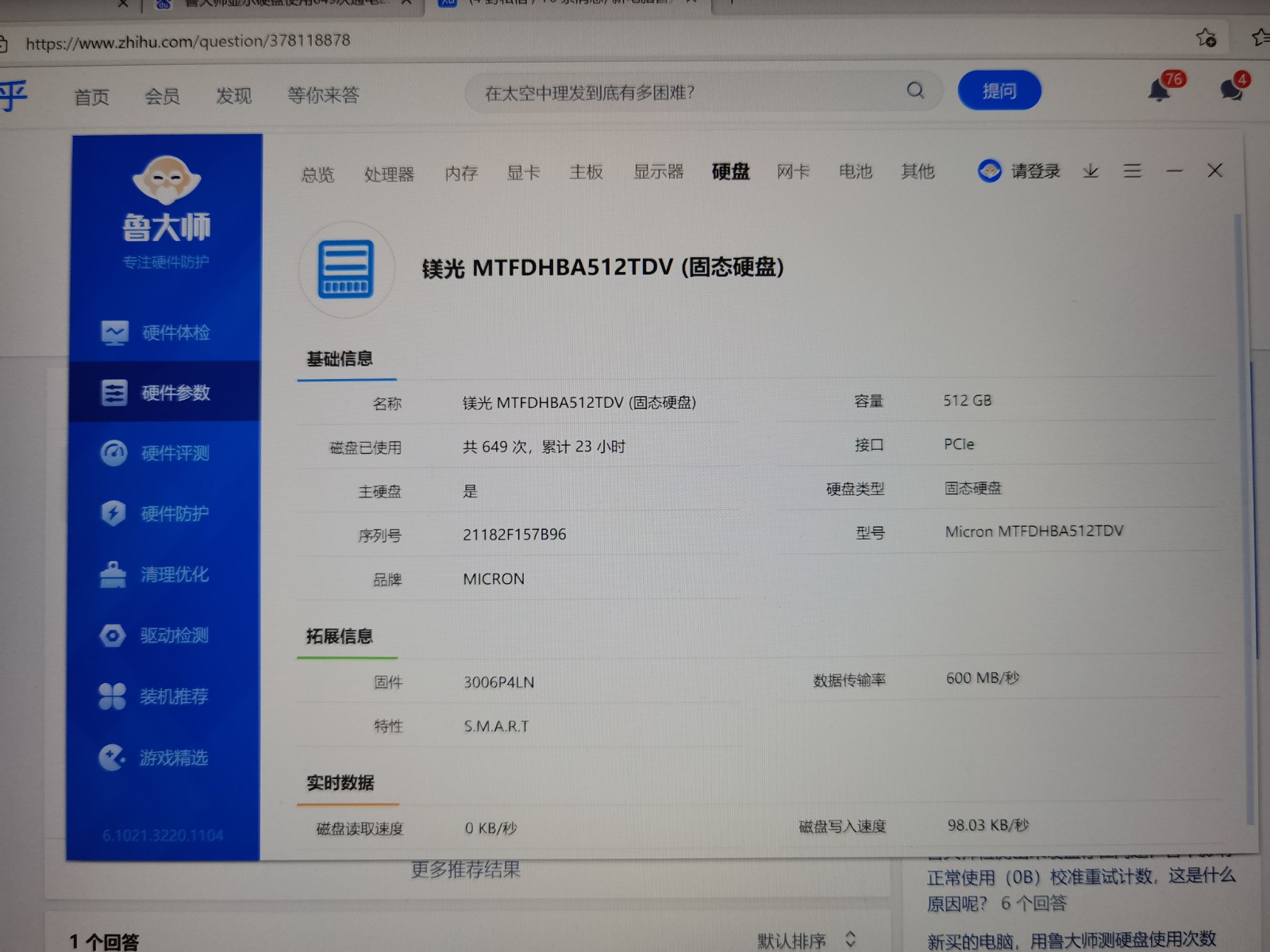
Task: Open the hamburger menu in Ludashi window
Action: [1133, 171]
